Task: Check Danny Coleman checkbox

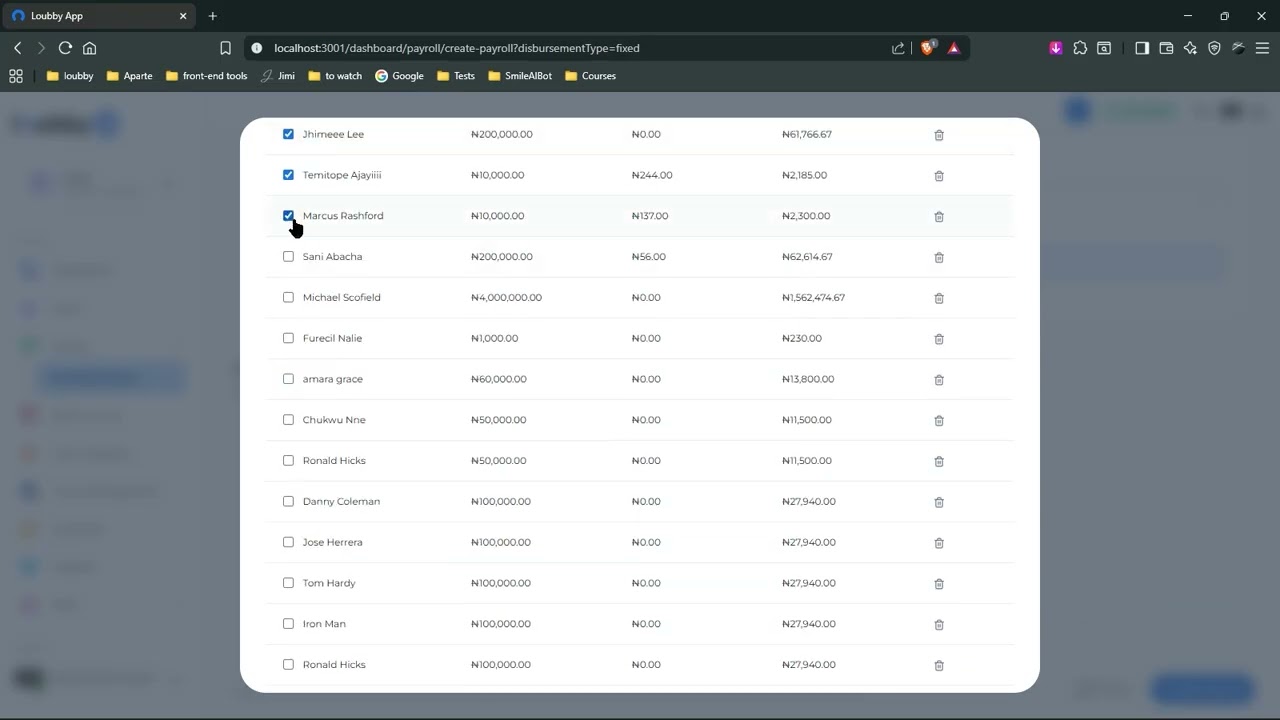Action: click(288, 501)
